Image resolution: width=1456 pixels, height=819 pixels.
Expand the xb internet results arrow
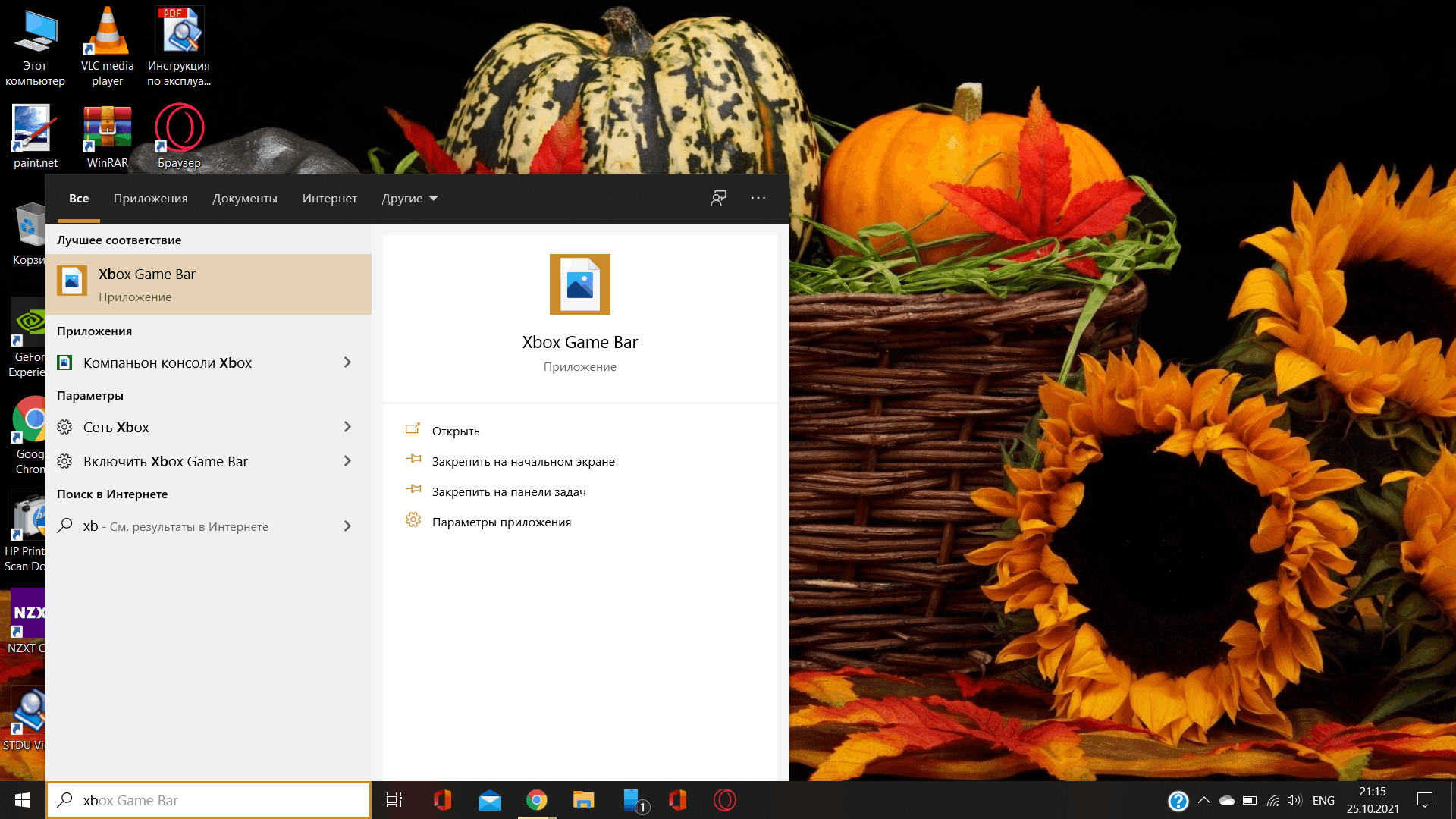click(x=347, y=526)
